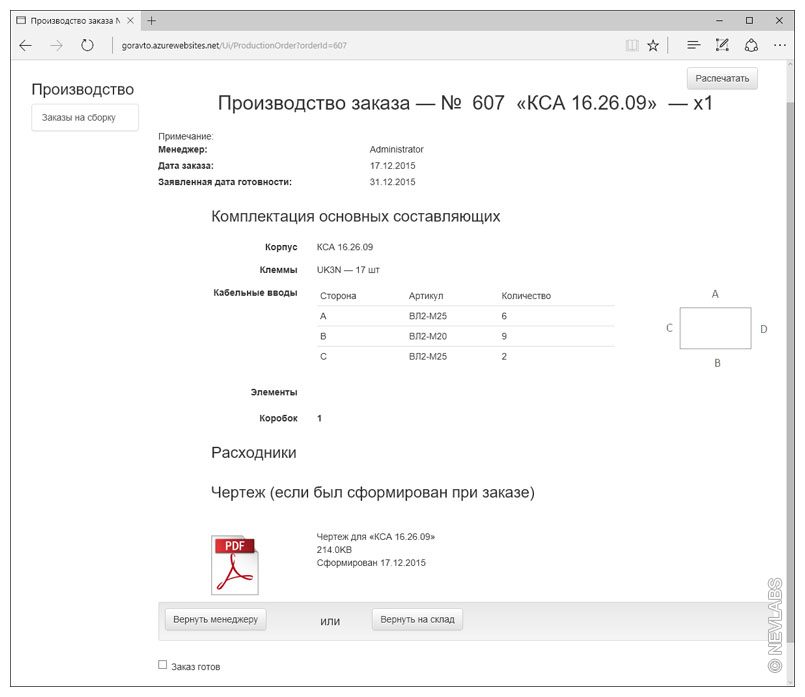Make a web note with pen icon
805x697 pixels.
tap(722, 45)
